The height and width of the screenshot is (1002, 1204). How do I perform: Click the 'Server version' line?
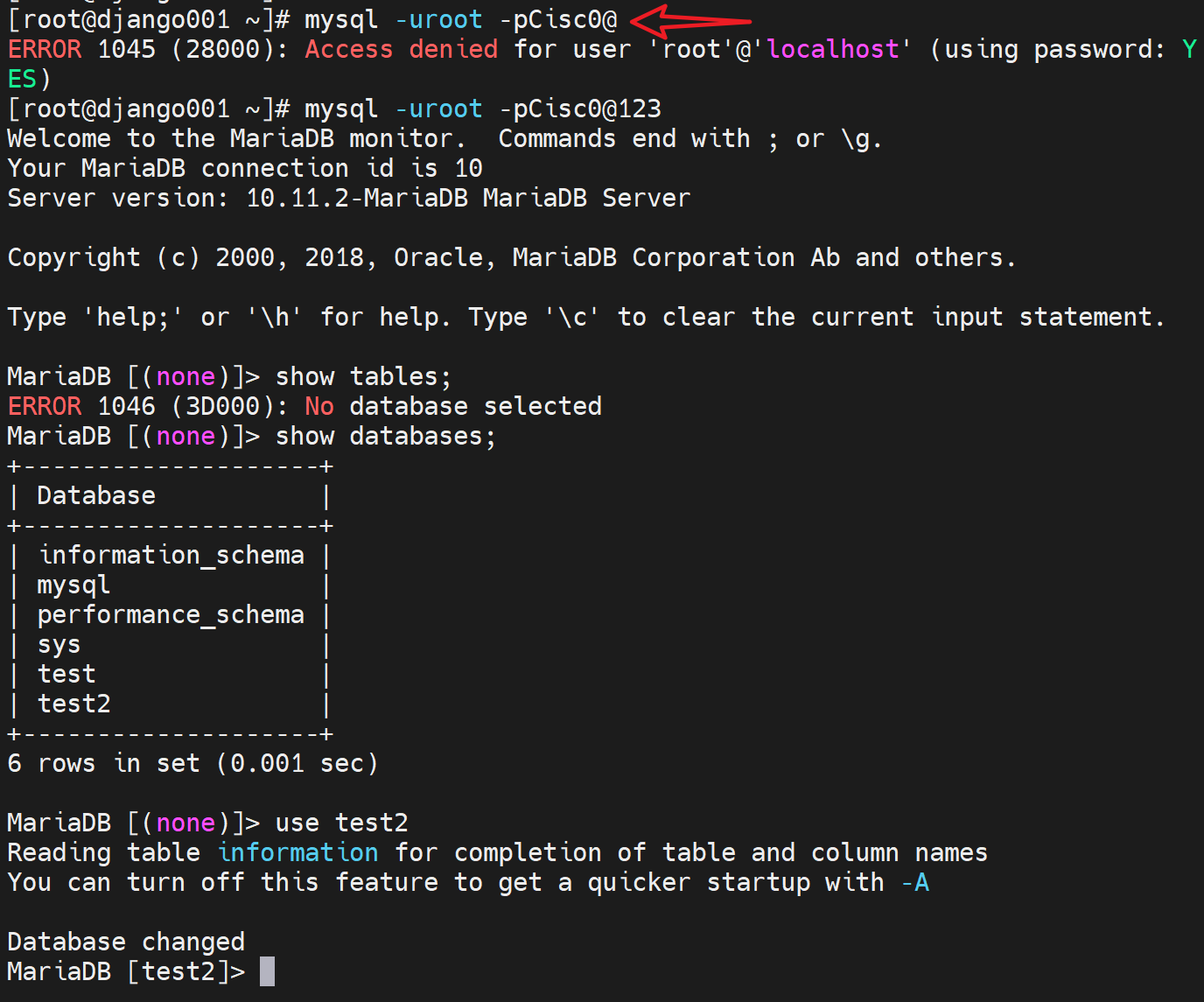coord(348,198)
